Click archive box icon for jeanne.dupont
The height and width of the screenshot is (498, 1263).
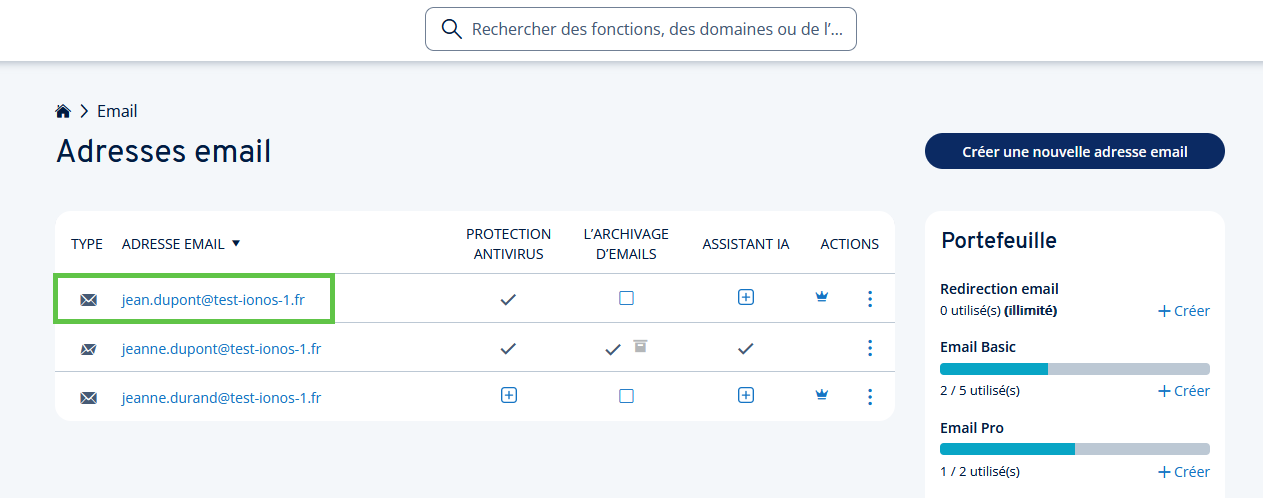640,345
